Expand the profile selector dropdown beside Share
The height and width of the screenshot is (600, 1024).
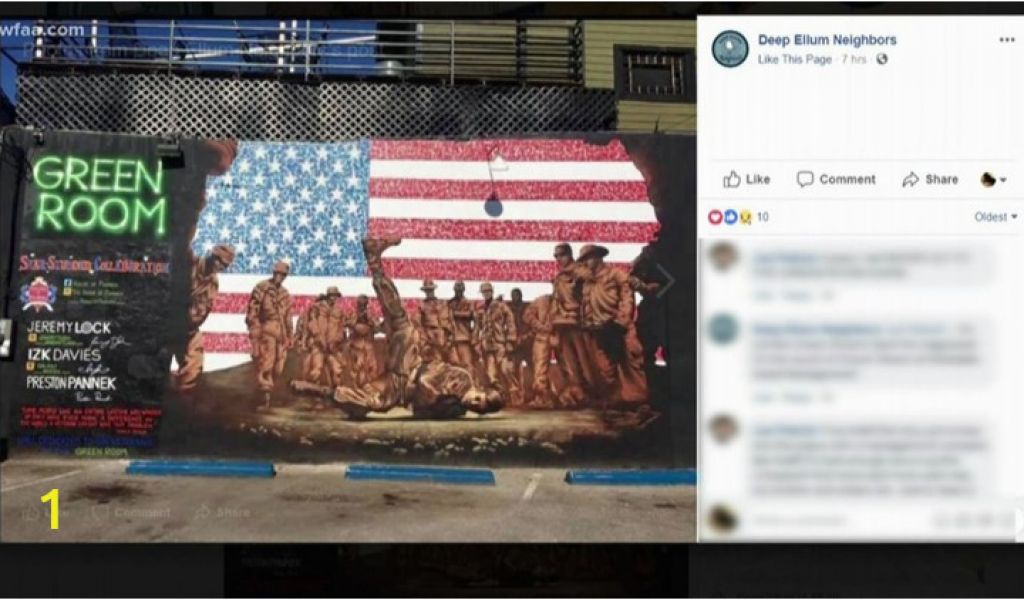click(x=993, y=180)
